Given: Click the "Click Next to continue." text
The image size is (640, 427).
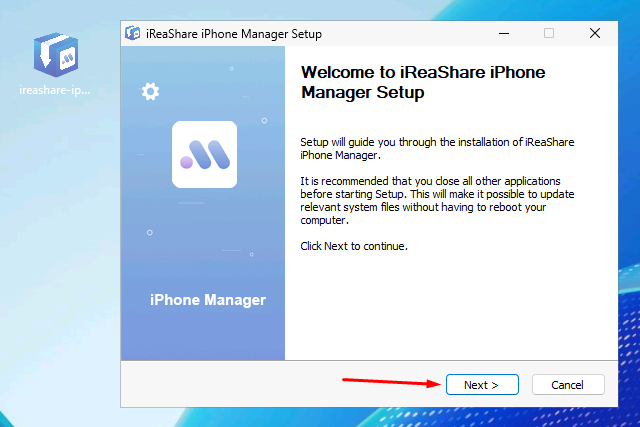Looking at the screenshot, I should (x=354, y=246).
